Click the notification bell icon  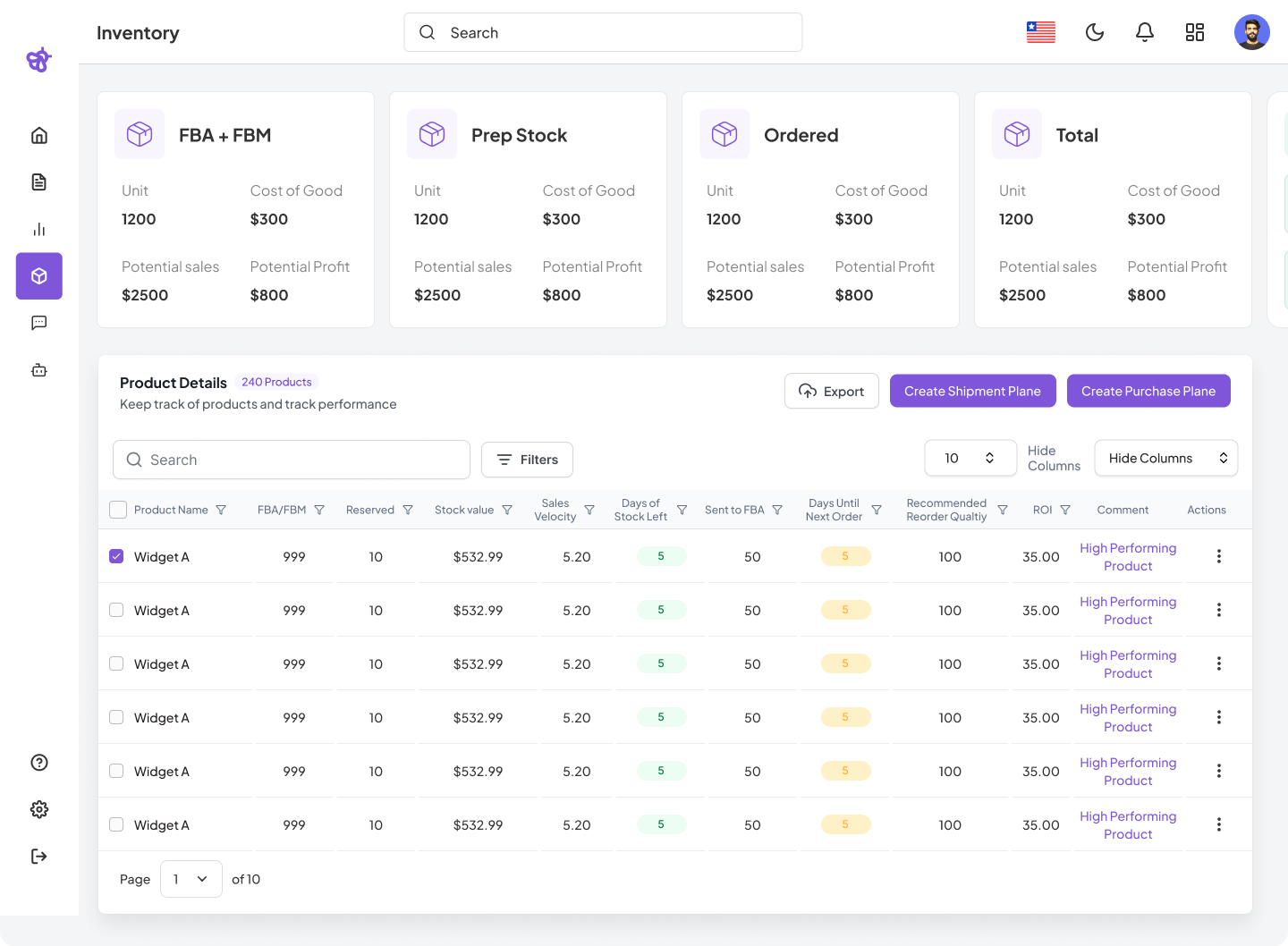(1144, 33)
